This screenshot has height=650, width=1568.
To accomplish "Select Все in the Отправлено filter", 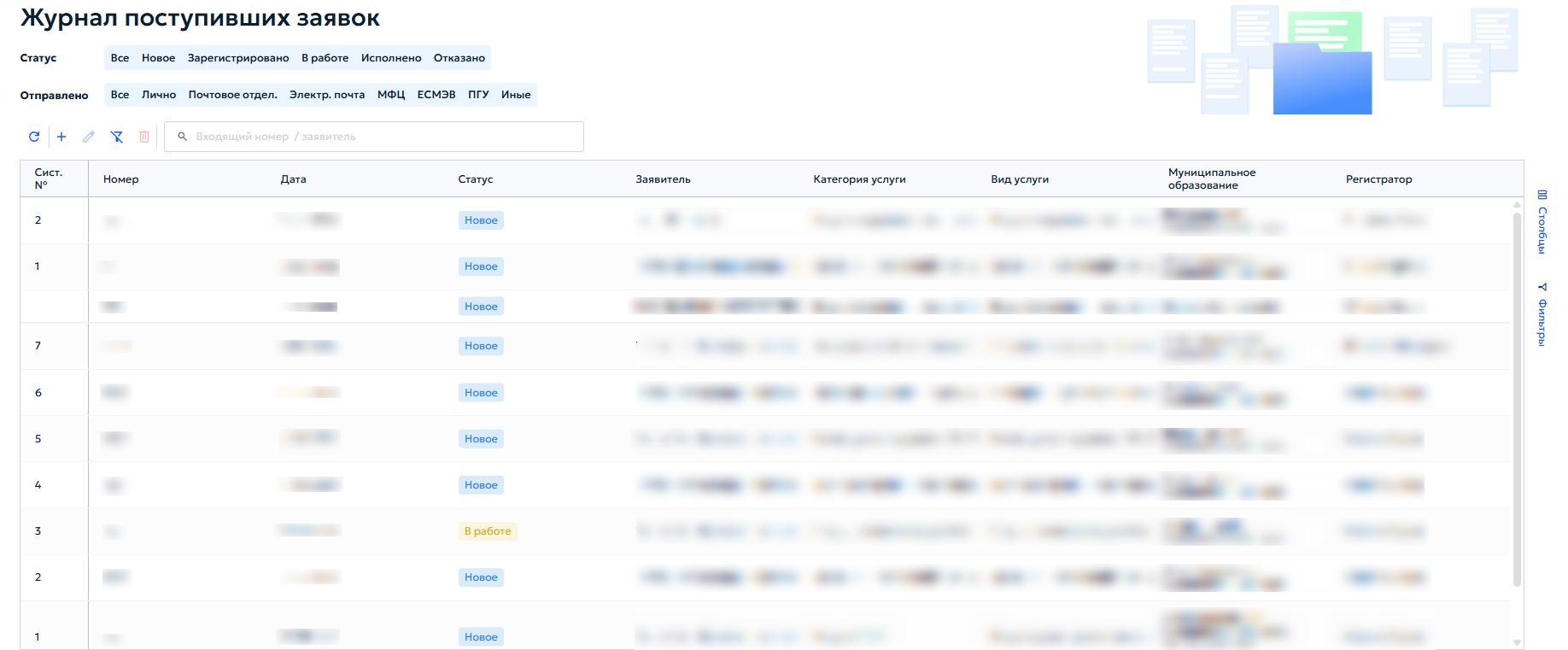I will coord(120,95).
